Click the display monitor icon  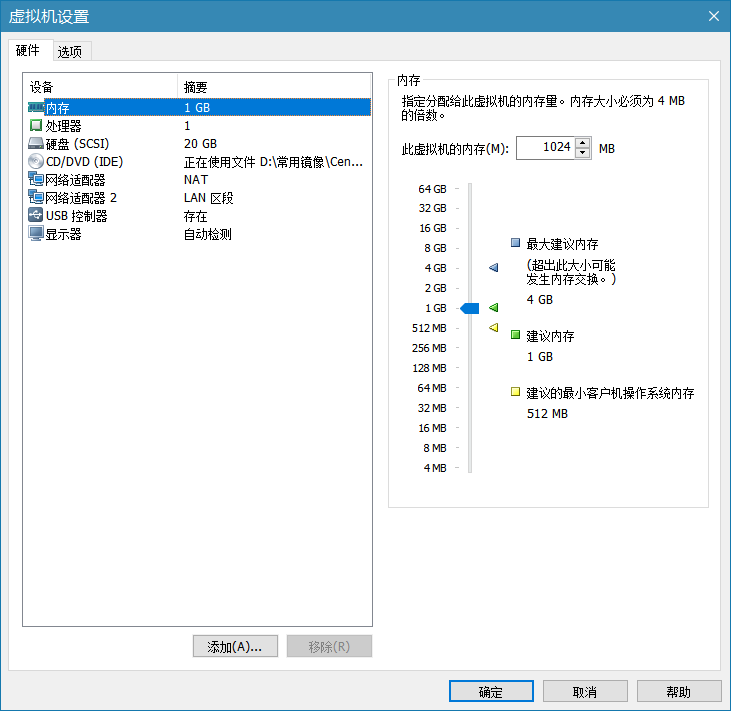point(36,233)
